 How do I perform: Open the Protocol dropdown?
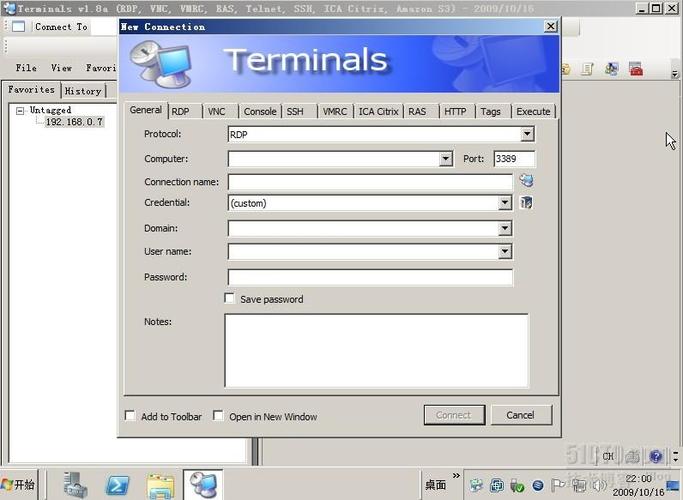tap(527, 134)
